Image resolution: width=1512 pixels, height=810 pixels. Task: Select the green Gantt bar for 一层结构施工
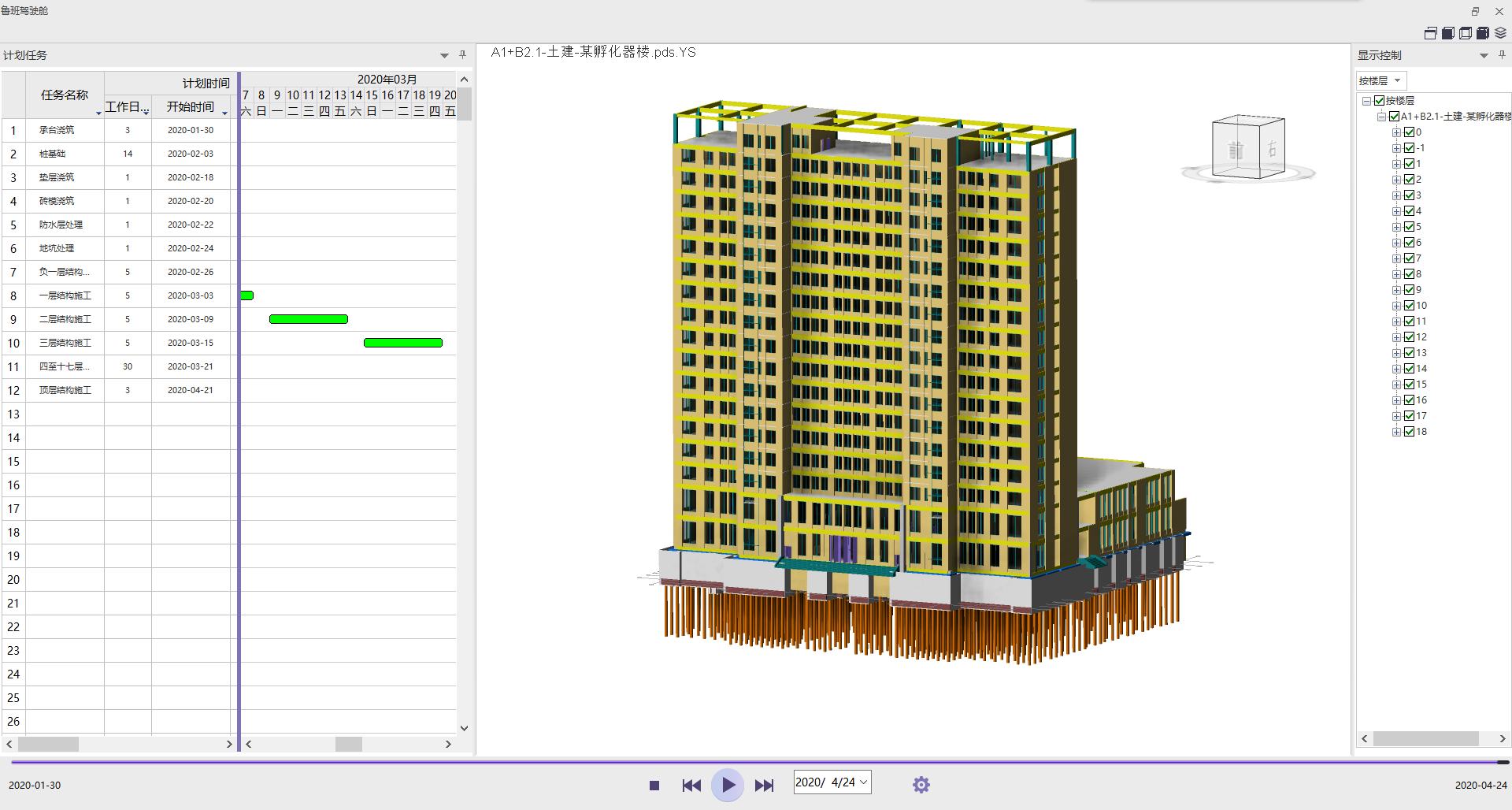(x=247, y=295)
